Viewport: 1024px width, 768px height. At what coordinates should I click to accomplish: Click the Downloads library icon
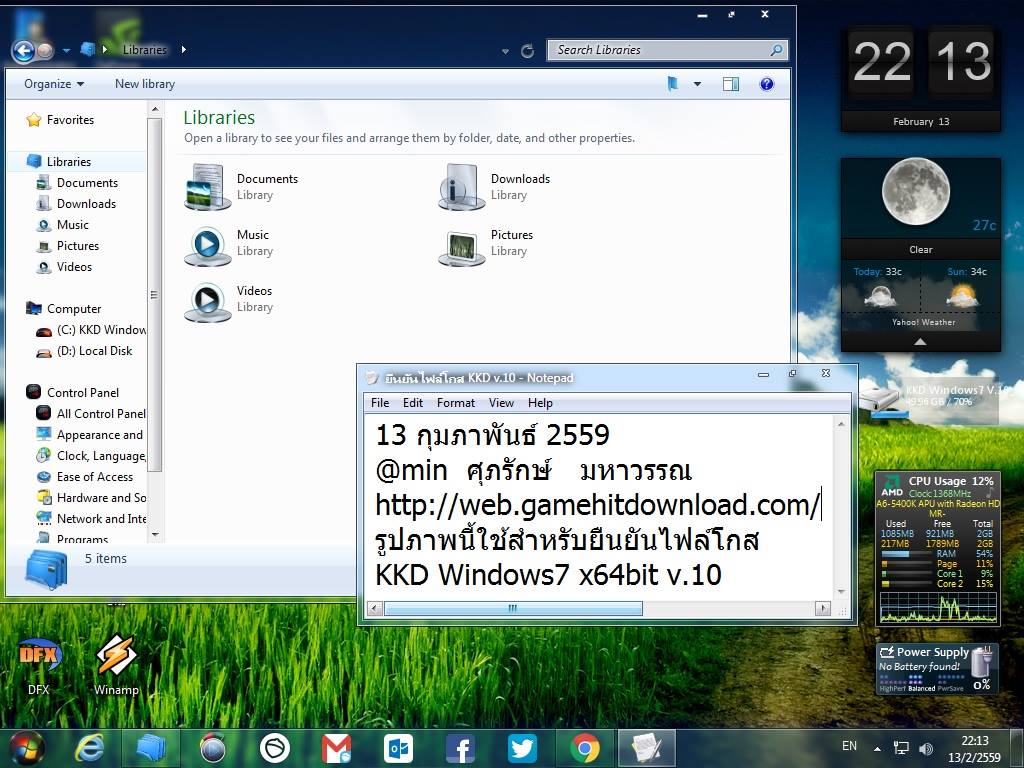click(x=461, y=187)
